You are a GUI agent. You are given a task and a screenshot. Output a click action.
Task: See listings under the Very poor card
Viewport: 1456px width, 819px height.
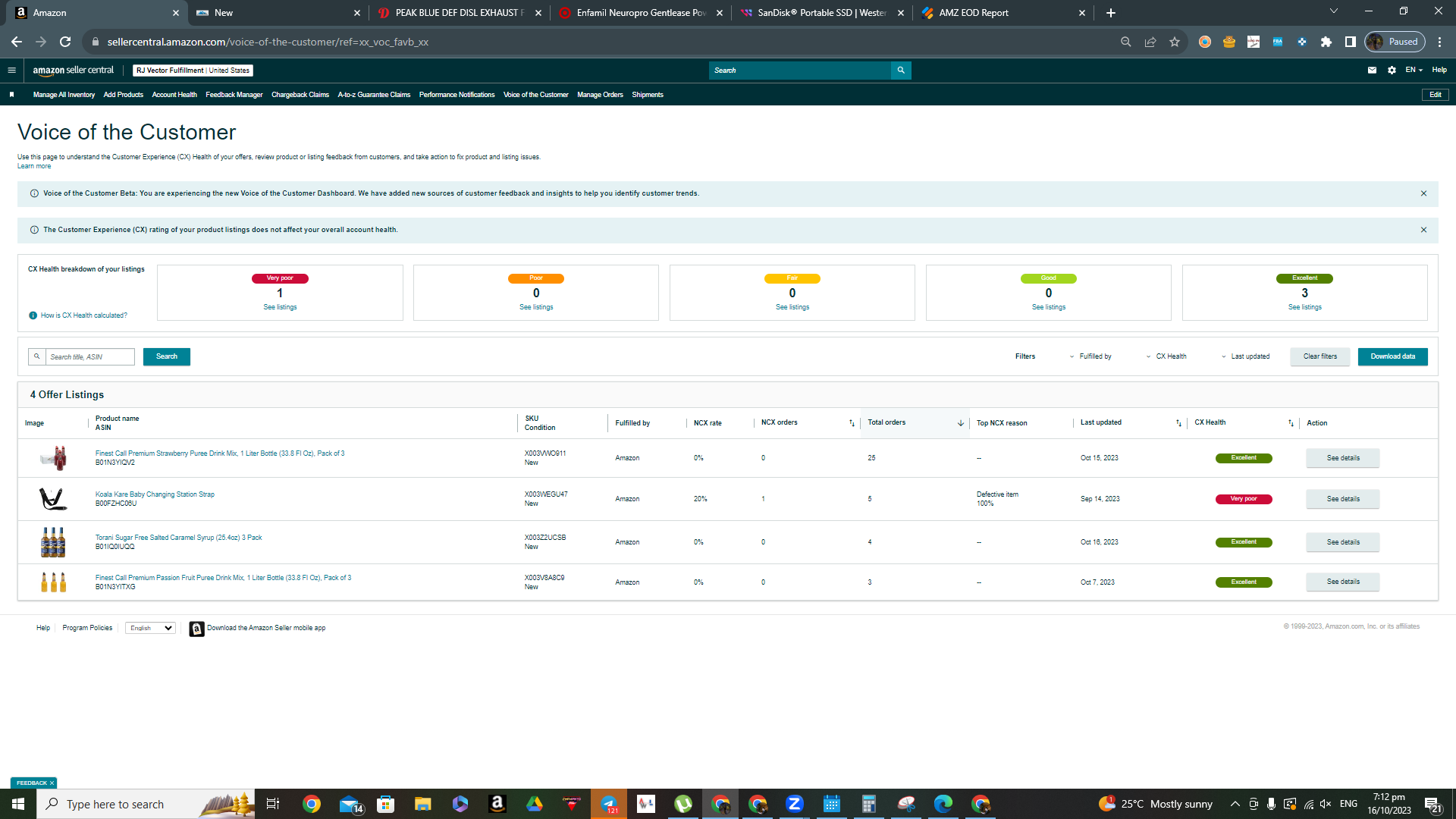pyautogui.click(x=280, y=307)
